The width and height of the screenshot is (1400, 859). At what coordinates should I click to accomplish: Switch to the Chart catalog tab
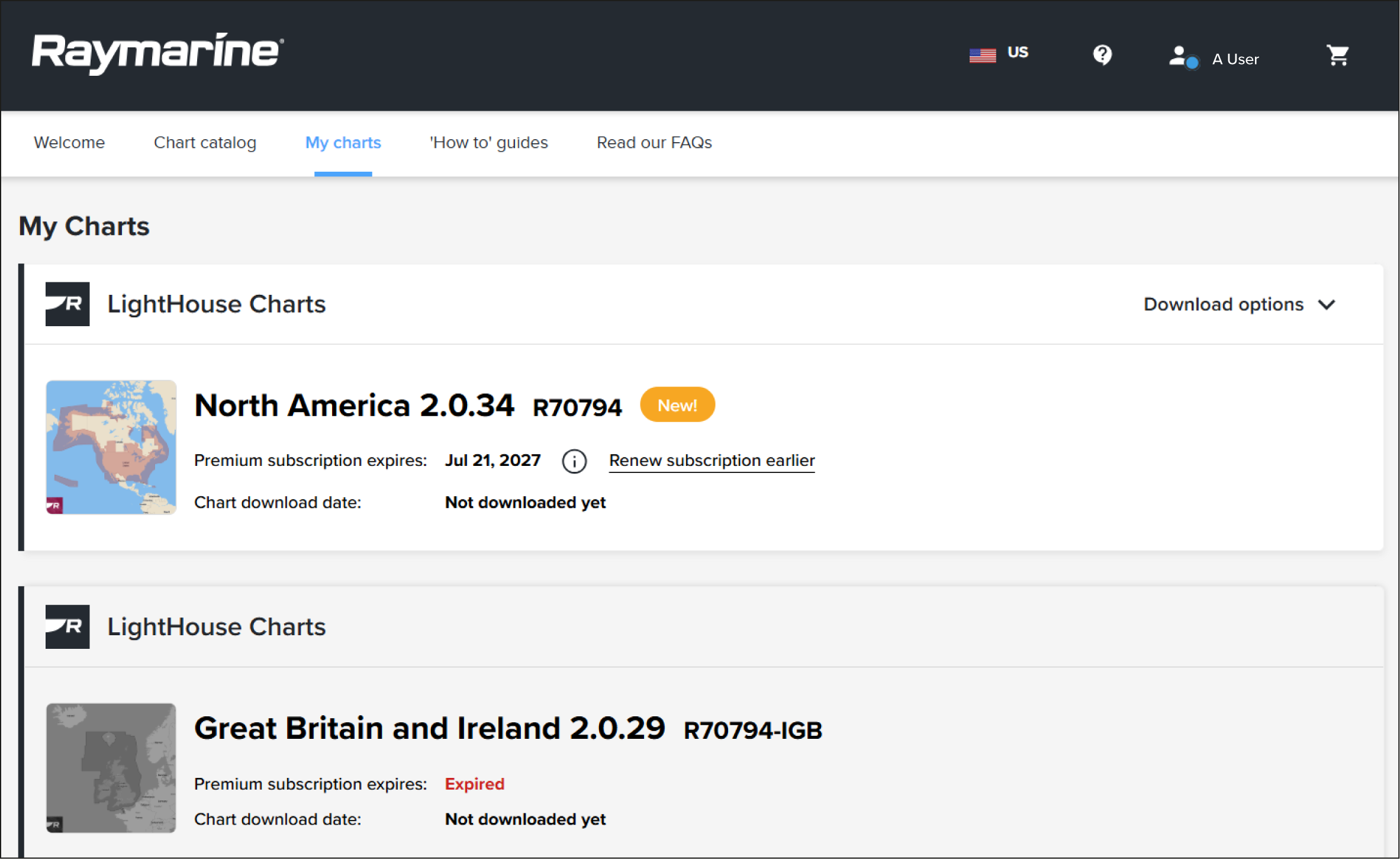pyautogui.click(x=205, y=143)
